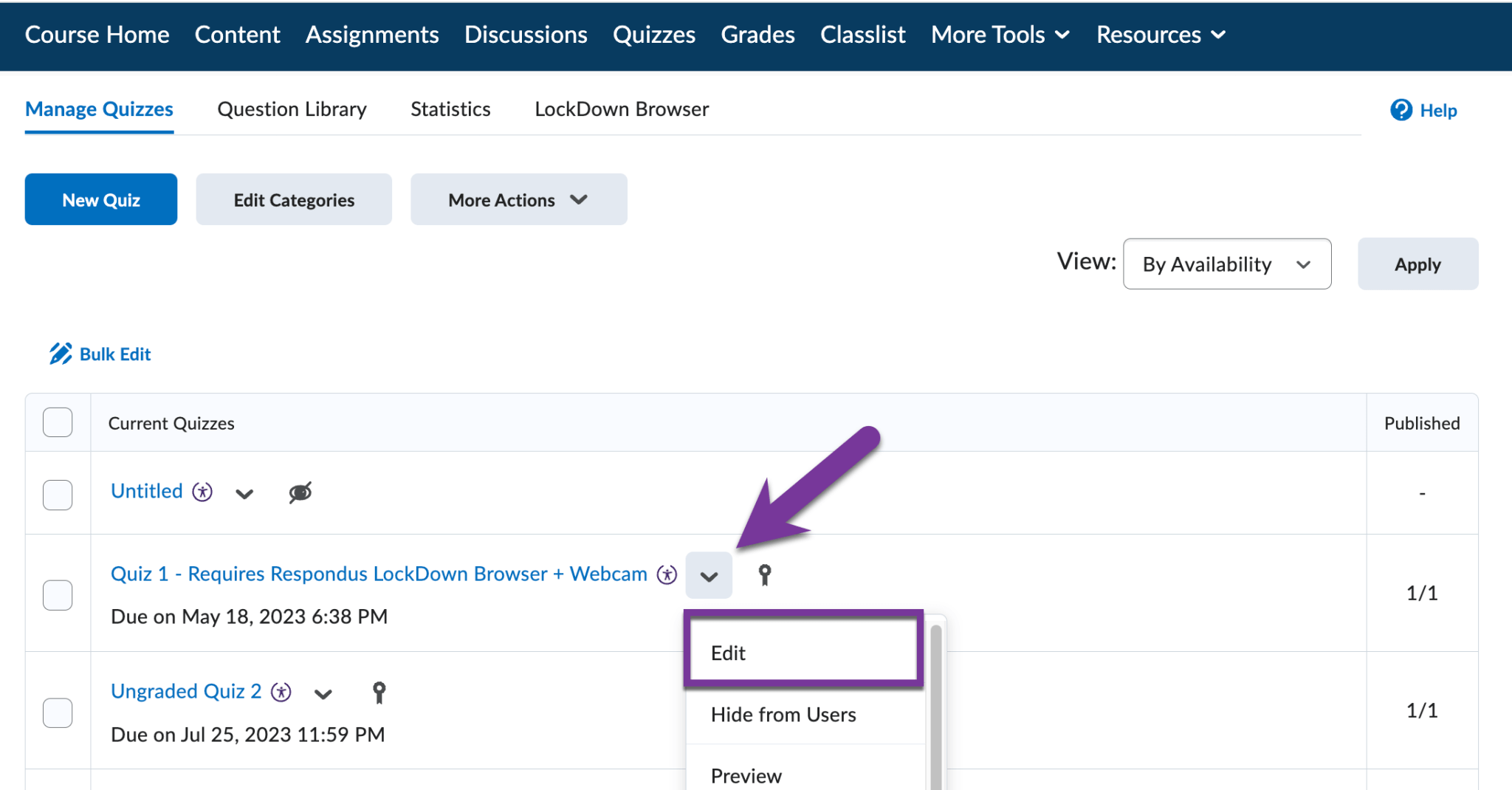Viewport: 1512px width, 790px height.
Task: Click the New Quiz button
Action: coord(100,199)
